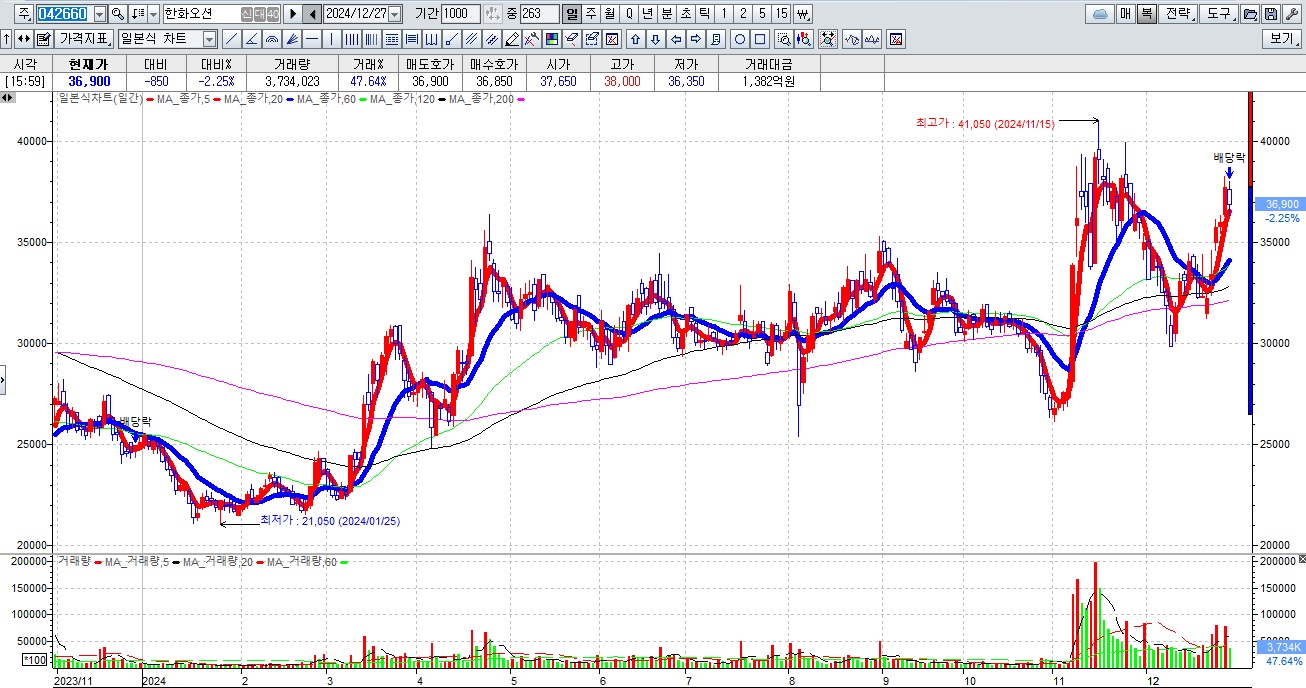1306x688 pixels.
Task: Select the 15 minute interval button
Action: coord(782,14)
